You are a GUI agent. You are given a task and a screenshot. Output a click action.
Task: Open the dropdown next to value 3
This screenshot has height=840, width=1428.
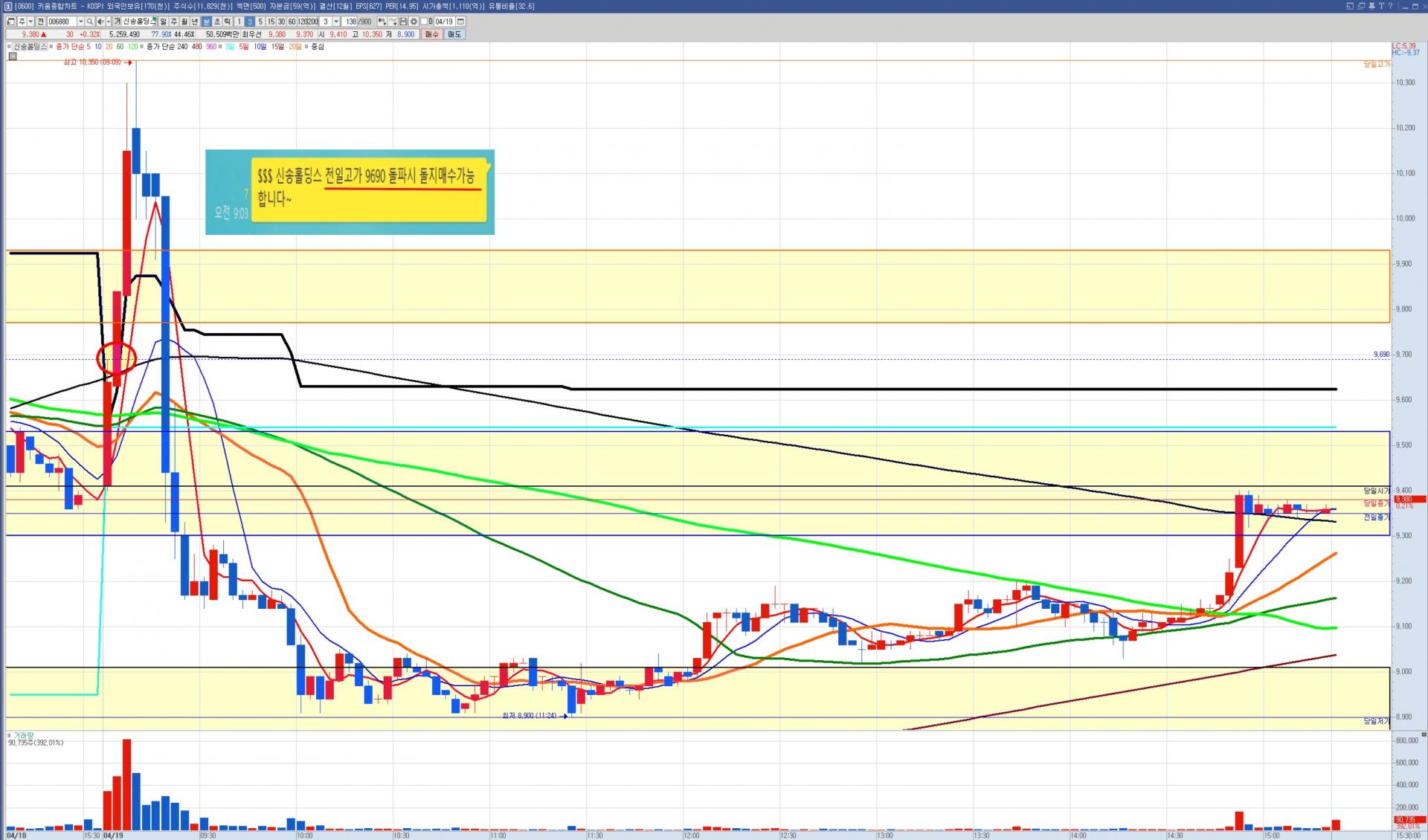(336, 22)
